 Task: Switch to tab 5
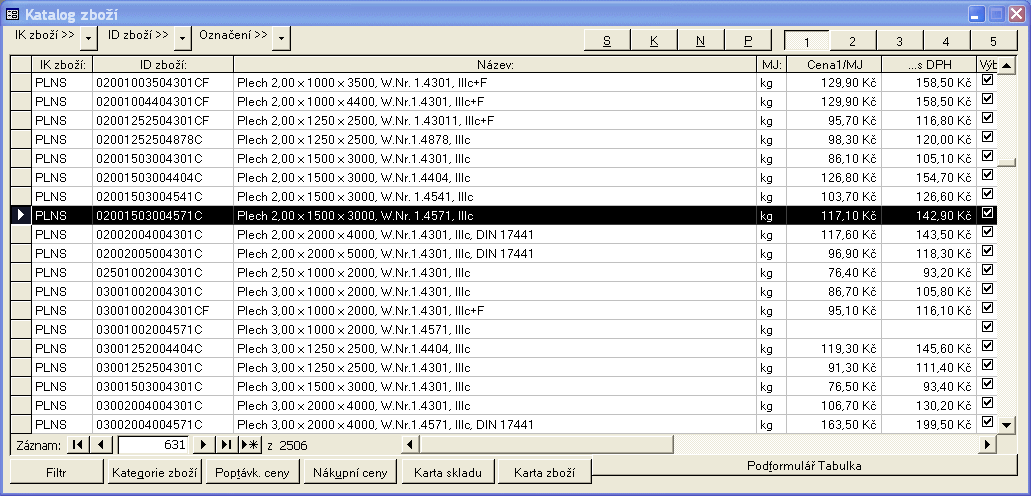992,41
